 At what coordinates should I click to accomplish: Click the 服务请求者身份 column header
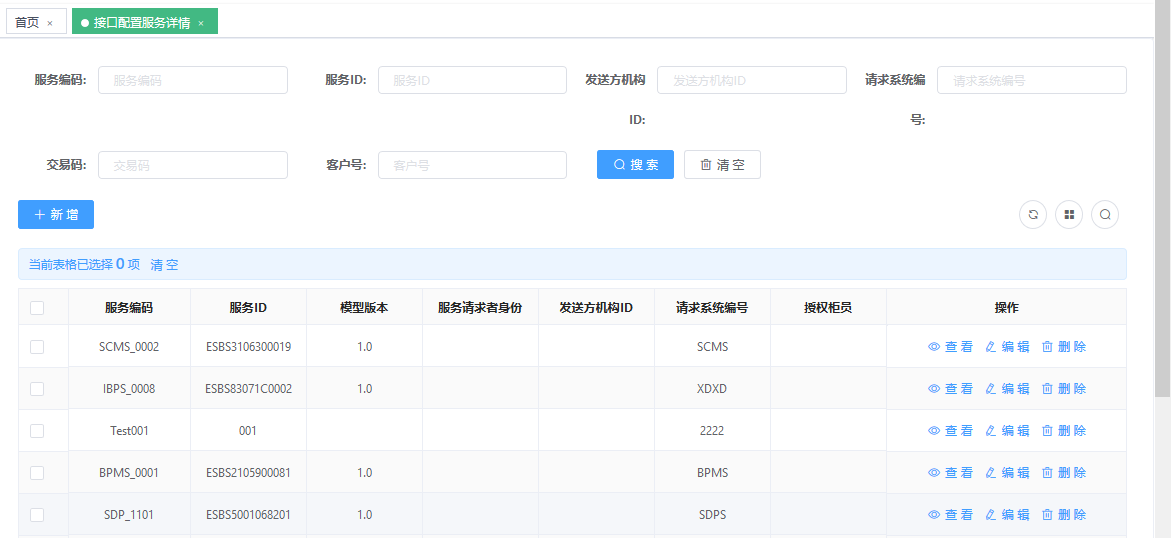pos(480,308)
